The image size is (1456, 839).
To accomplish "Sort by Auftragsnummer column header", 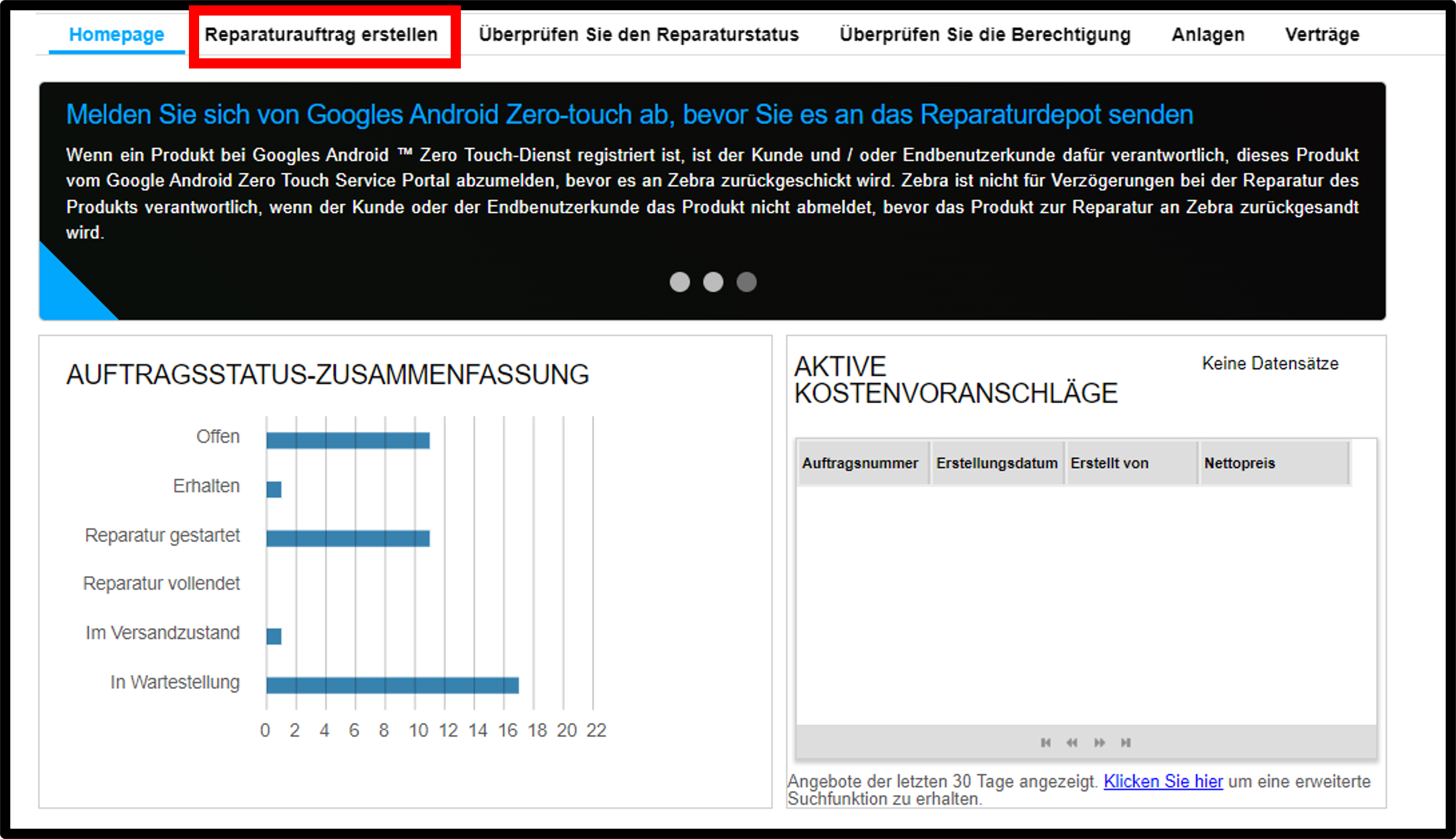I will click(x=863, y=462).
